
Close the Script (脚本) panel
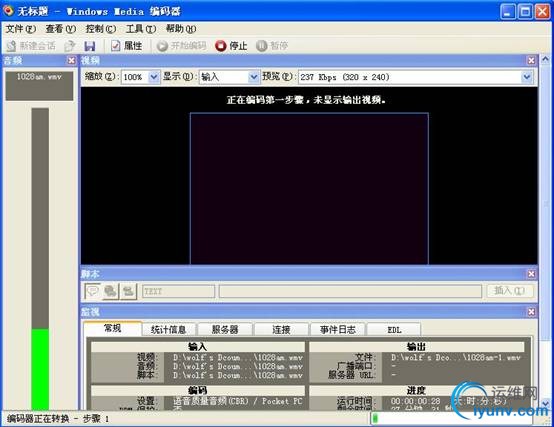coord(531,274)
